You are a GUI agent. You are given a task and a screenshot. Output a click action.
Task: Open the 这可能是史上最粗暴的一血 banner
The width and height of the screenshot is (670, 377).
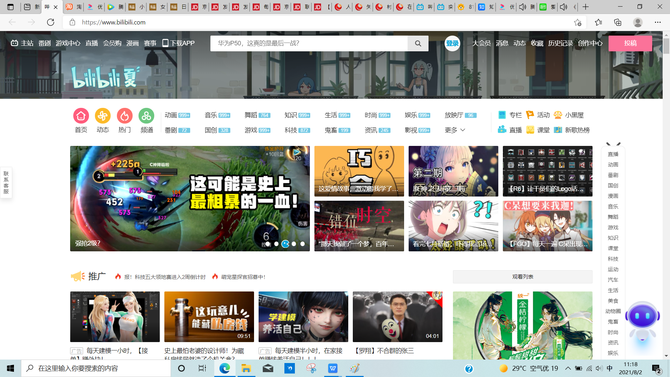[190, 198]
